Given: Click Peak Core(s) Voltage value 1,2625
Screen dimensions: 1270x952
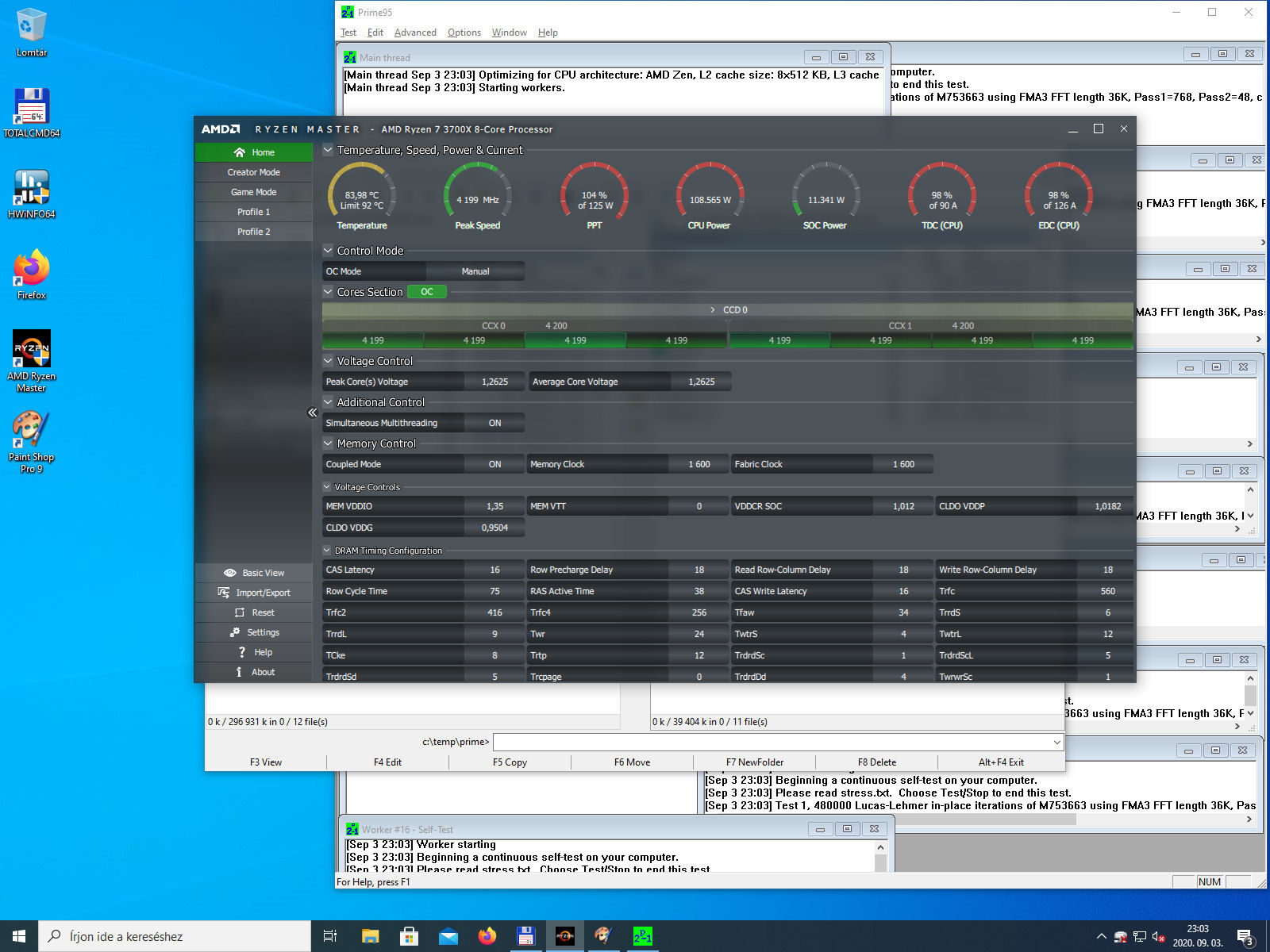Looking at the screenshot, I should pos(495,382).
